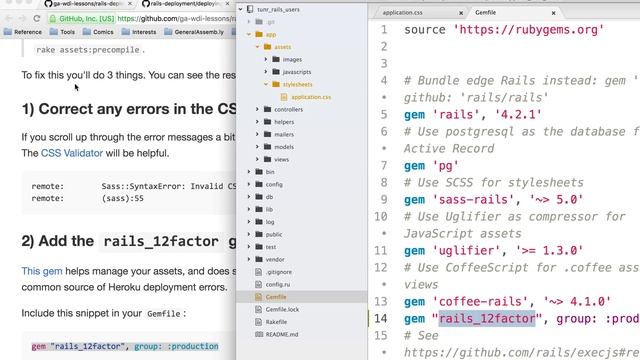Open the Interests bookmarks folder
Image resolution: width=640 pixels, height=360 pixels.
[x=139, y=32]
